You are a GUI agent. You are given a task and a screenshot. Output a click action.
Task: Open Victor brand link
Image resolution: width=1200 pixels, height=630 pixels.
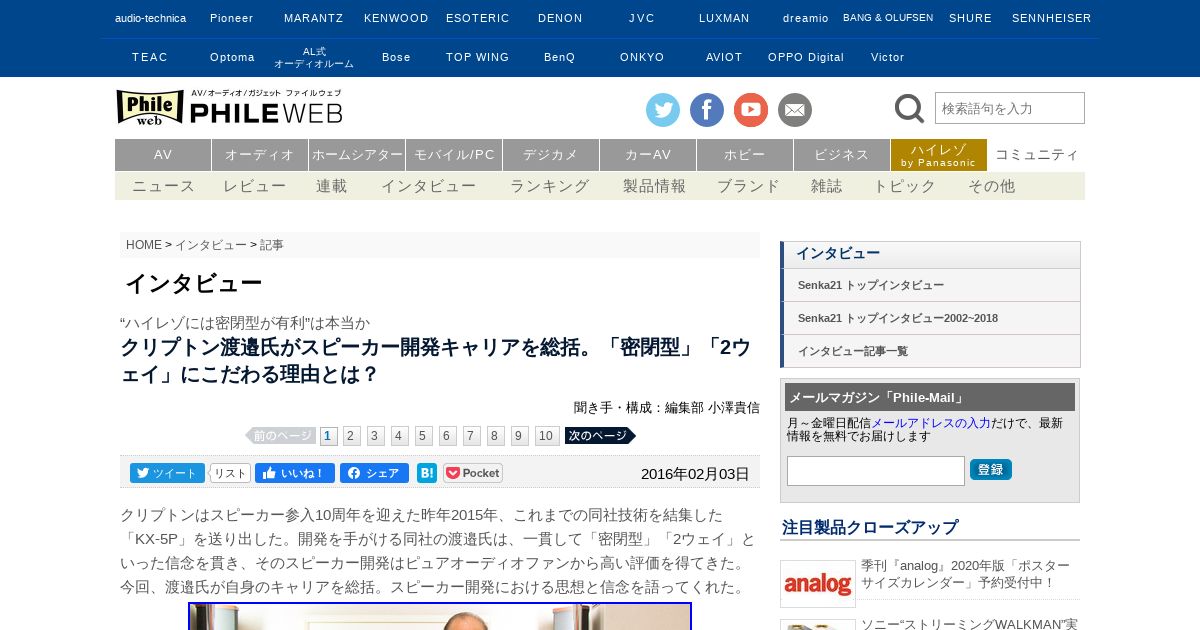click(x=887, y=57)
